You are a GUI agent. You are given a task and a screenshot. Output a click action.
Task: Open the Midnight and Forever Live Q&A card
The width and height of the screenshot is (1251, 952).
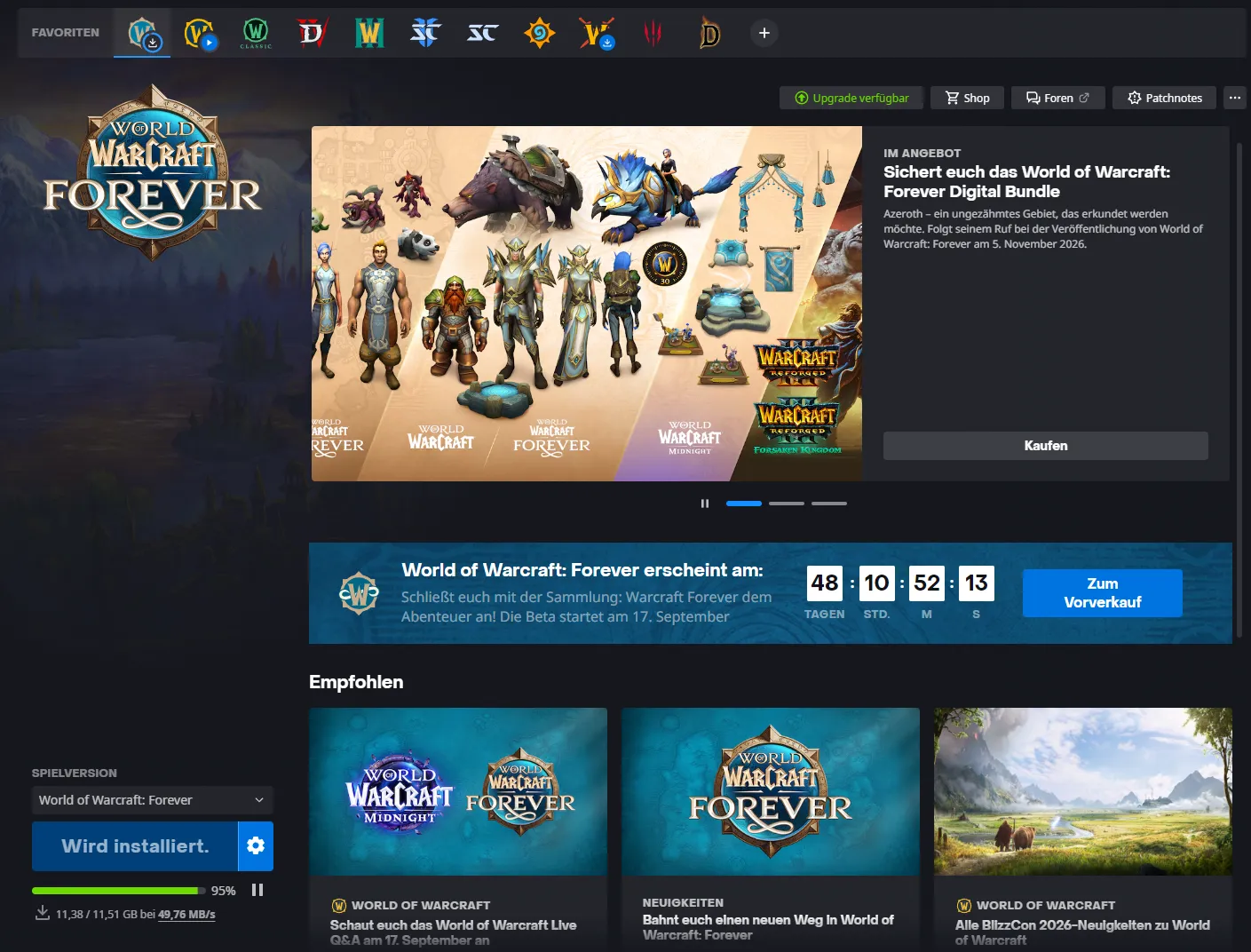[458, 829]
